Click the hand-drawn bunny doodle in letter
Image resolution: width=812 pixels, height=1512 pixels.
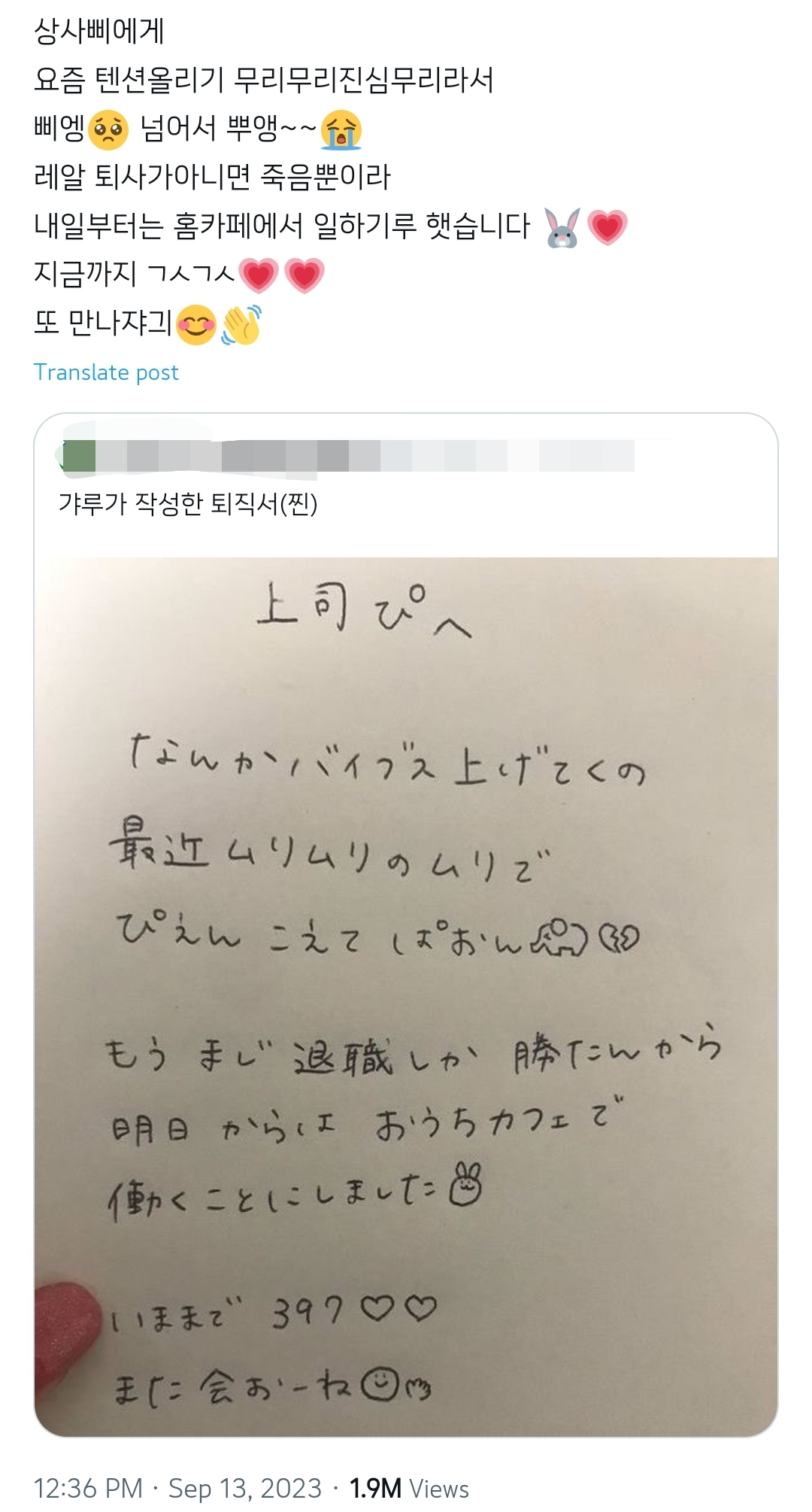(x=465, y=1186)
